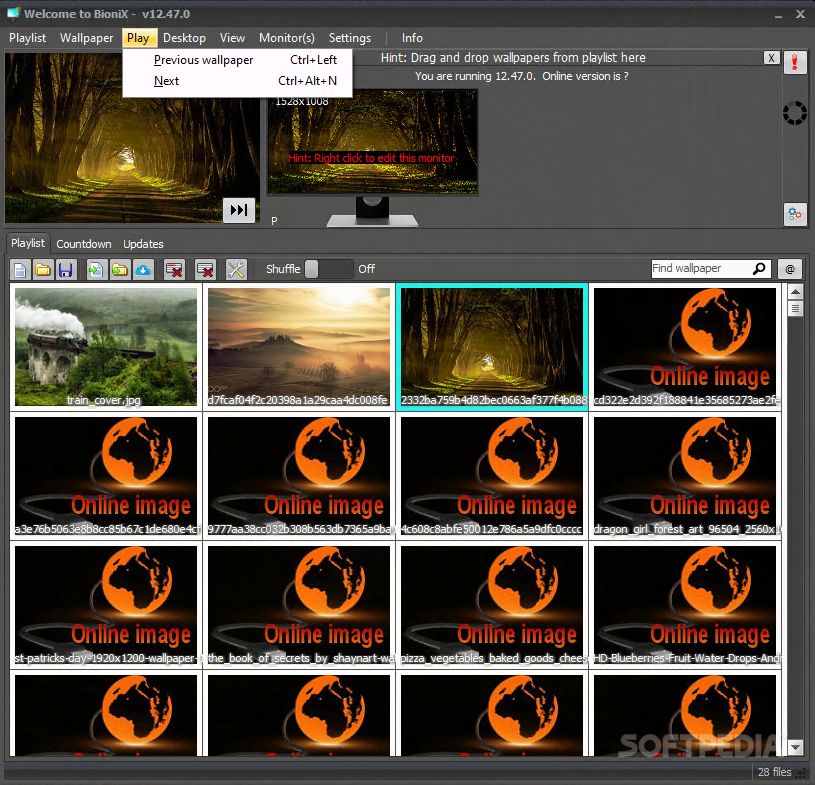Open the wrench and screwdriver tools icon
Viewport: 815px width, 785px height.
pyautogui.click(x=236, y=269)
